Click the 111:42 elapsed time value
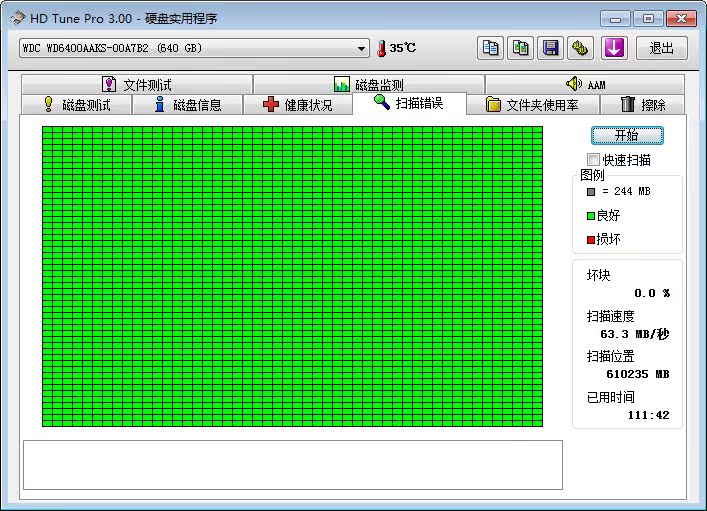Image resolution: width=707 pixels, height=511 pixels. click(x=648, y=415)
